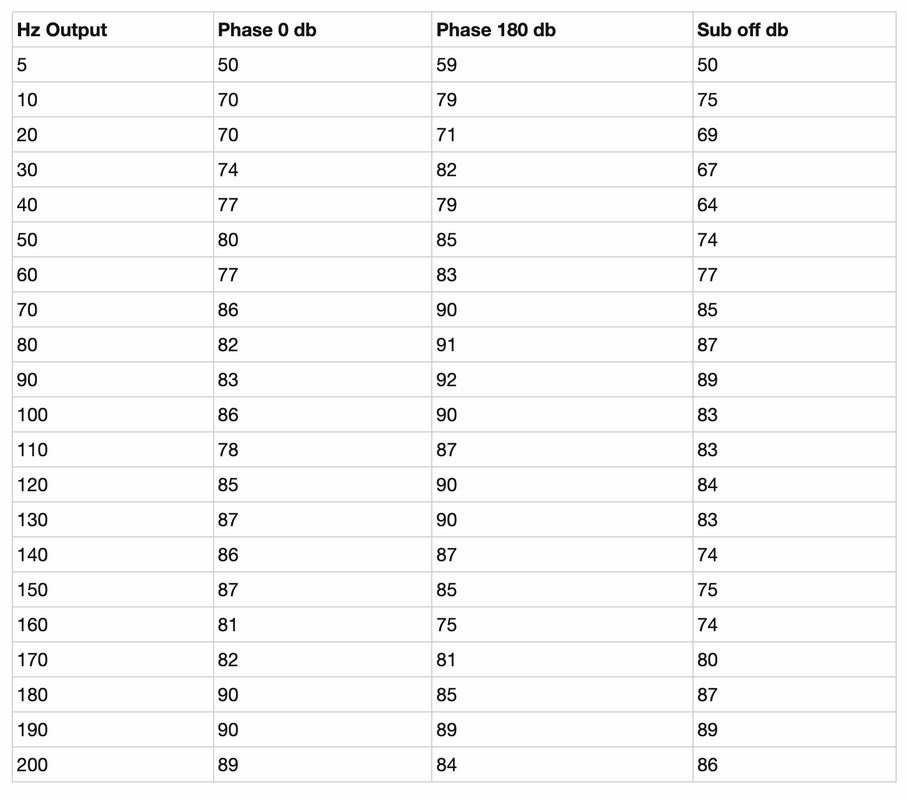Click the Phase 180 db column header
This screenshot has height=800, width=906.
562,29
